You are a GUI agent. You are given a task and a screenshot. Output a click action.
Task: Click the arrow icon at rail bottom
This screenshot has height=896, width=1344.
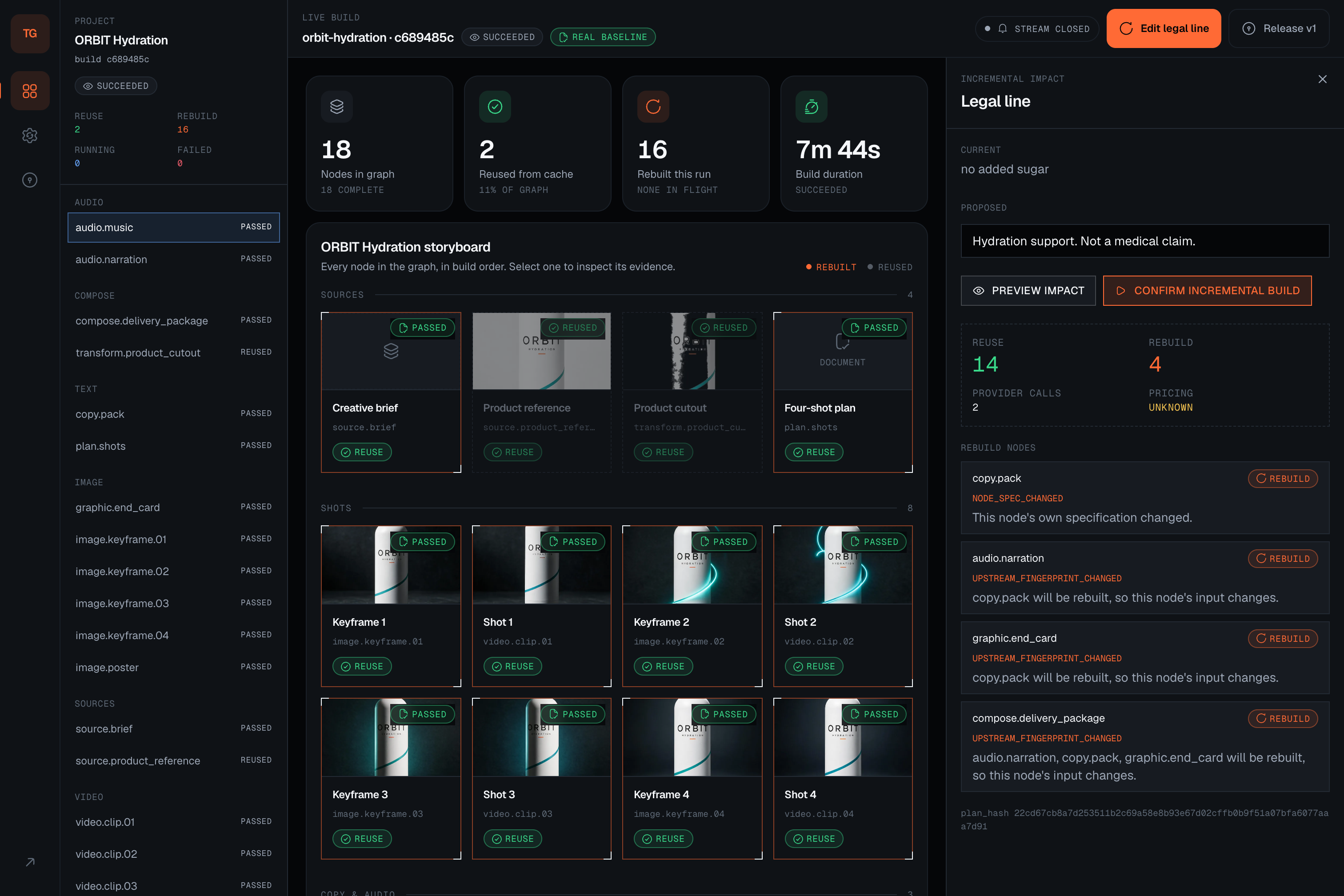click(30, 862)
